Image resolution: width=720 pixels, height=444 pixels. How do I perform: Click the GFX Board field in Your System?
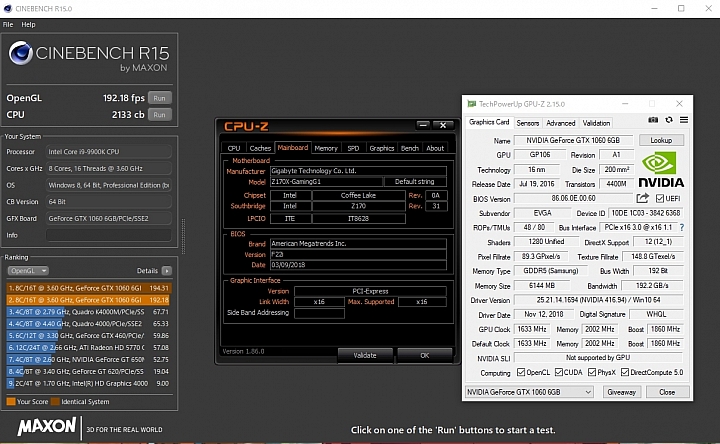(x=109, y=219)
